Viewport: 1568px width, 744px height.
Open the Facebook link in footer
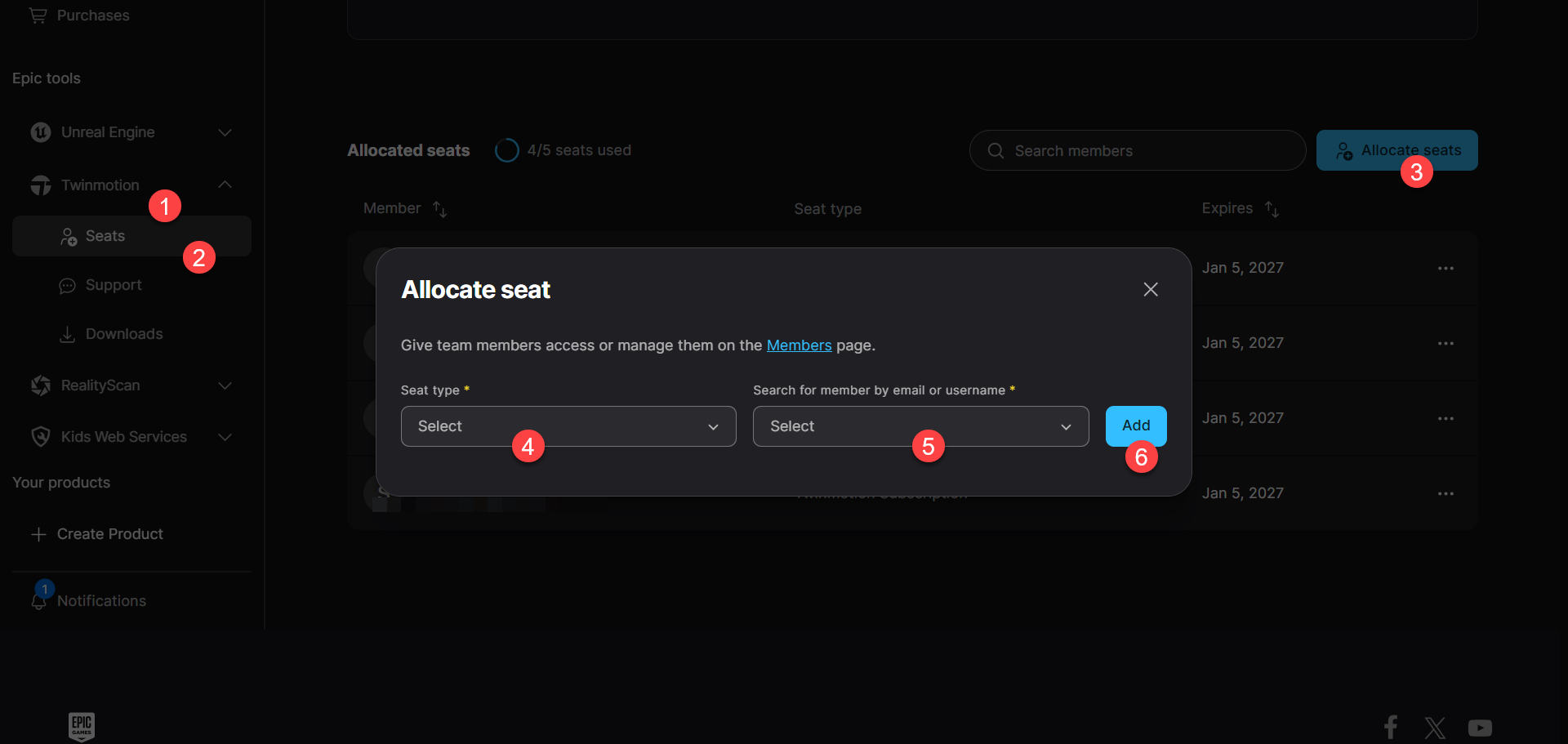click(1391, 727)
